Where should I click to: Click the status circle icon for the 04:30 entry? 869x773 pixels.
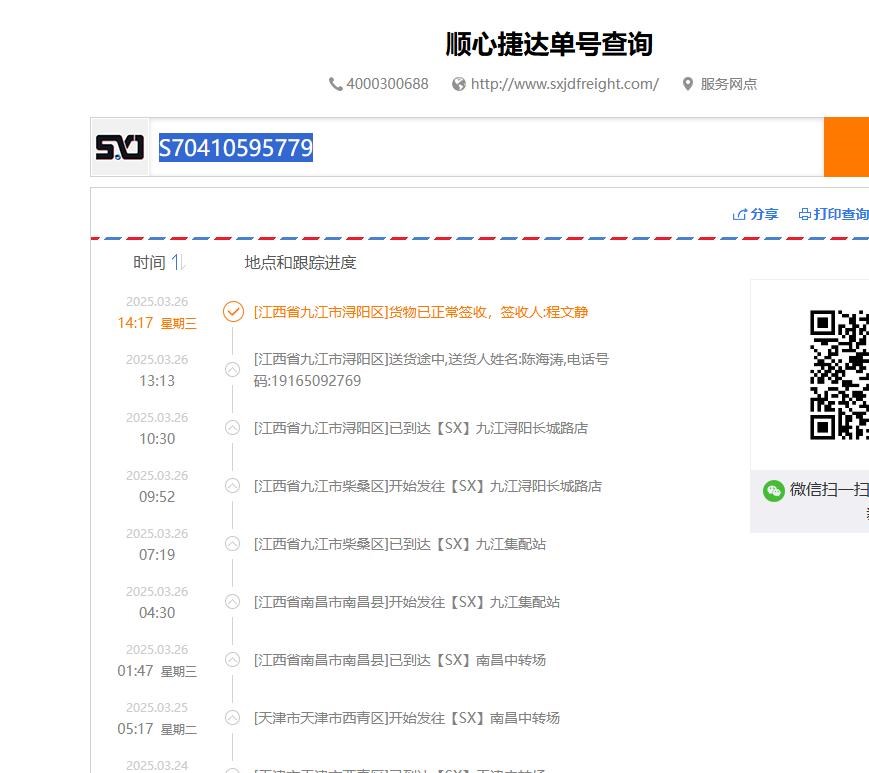coord(233,602)
